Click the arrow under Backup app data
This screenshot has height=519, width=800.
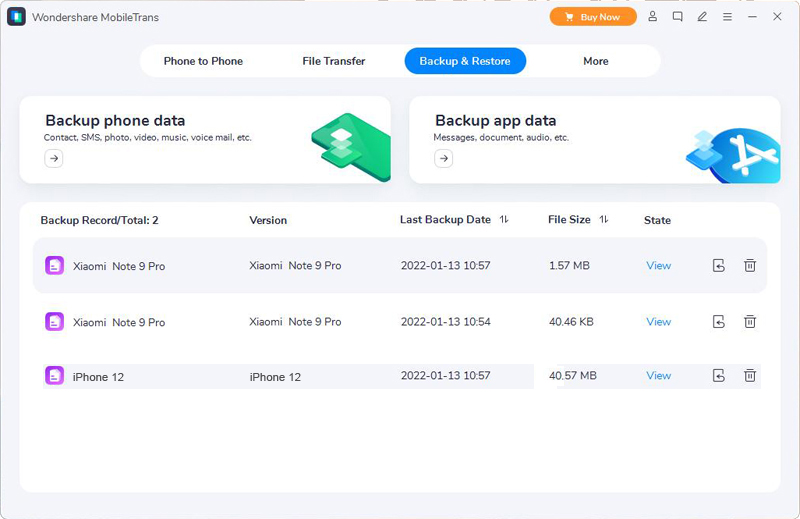point(443,158)
